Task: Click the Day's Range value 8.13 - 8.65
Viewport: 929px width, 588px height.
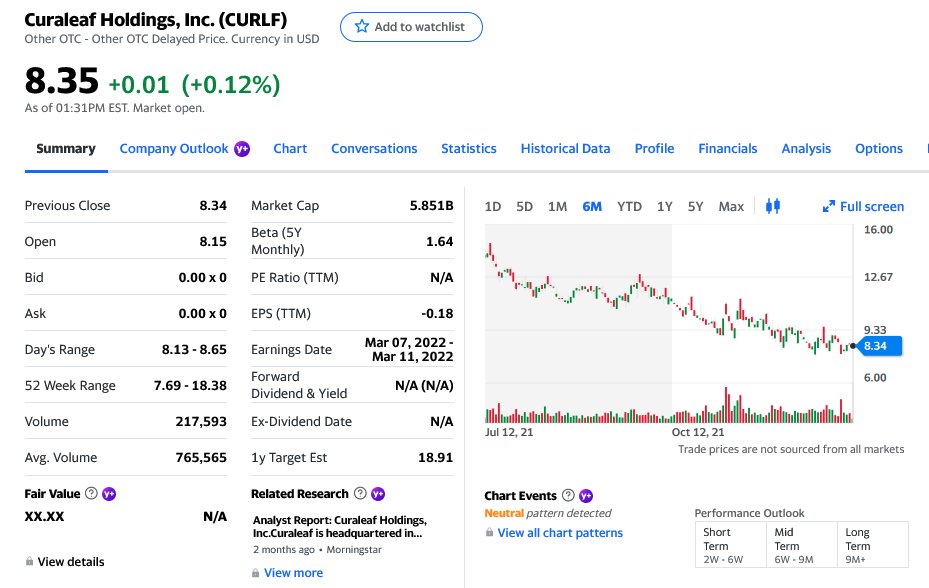Action: point(194,350)
